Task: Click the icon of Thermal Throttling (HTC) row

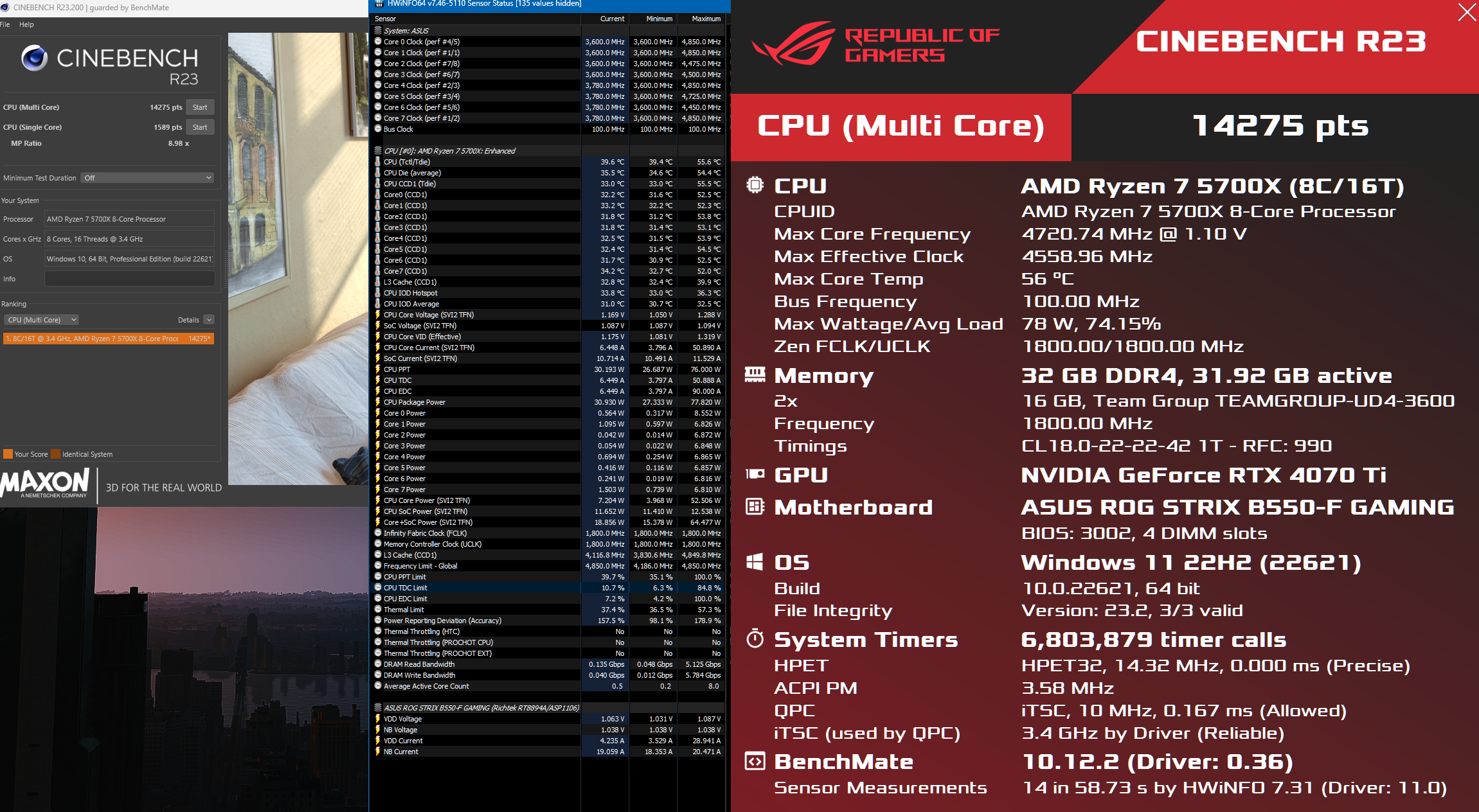Action: click(x=378, y=631)
